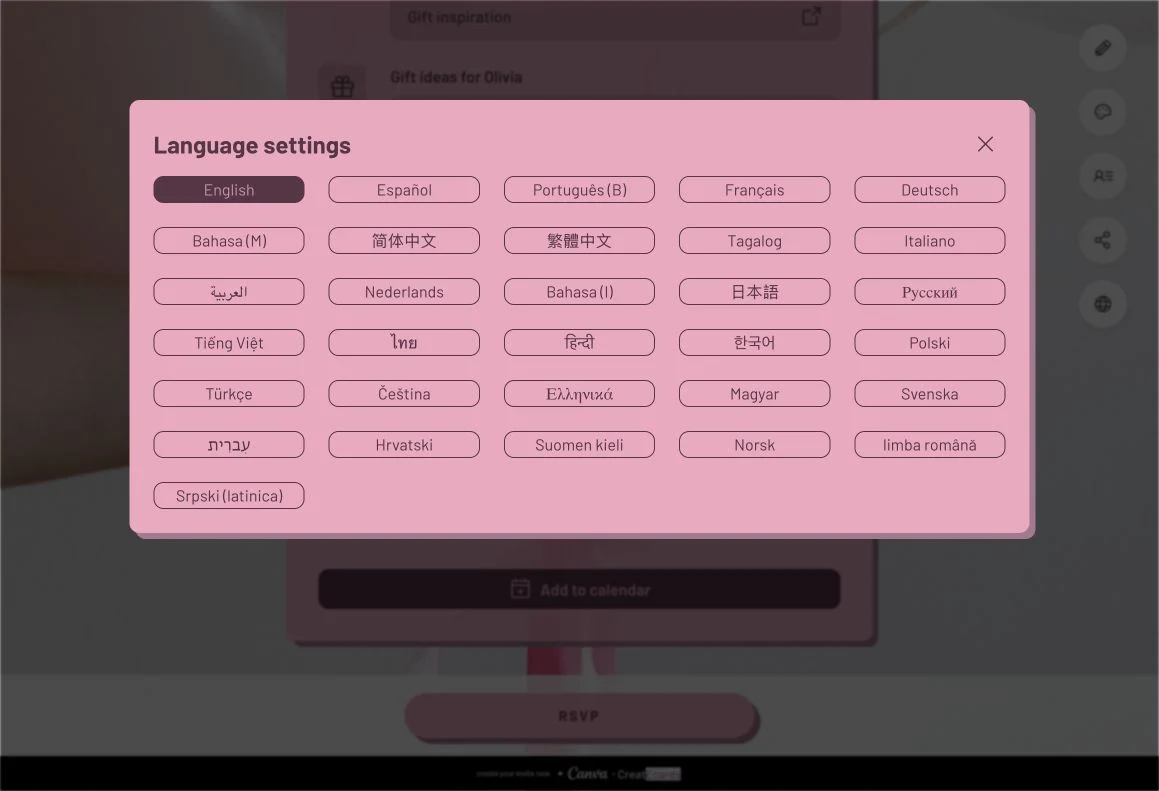The width and height of the screenshot is (1159, 791).
Task: Choose Hebrew עברית language
Action: coord(229,445)
